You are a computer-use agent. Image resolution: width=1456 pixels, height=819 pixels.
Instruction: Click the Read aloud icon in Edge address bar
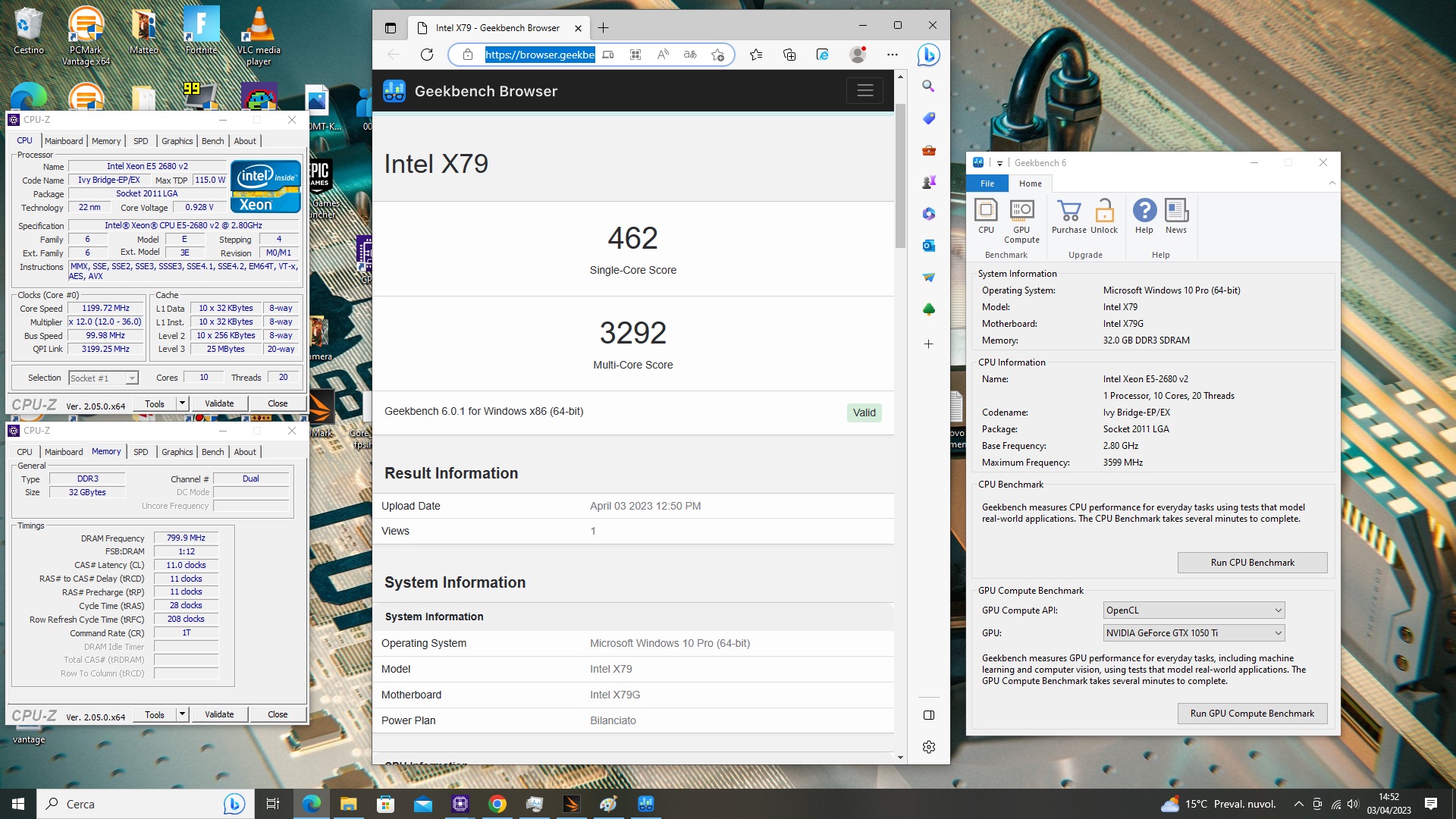tap(663, 55)
